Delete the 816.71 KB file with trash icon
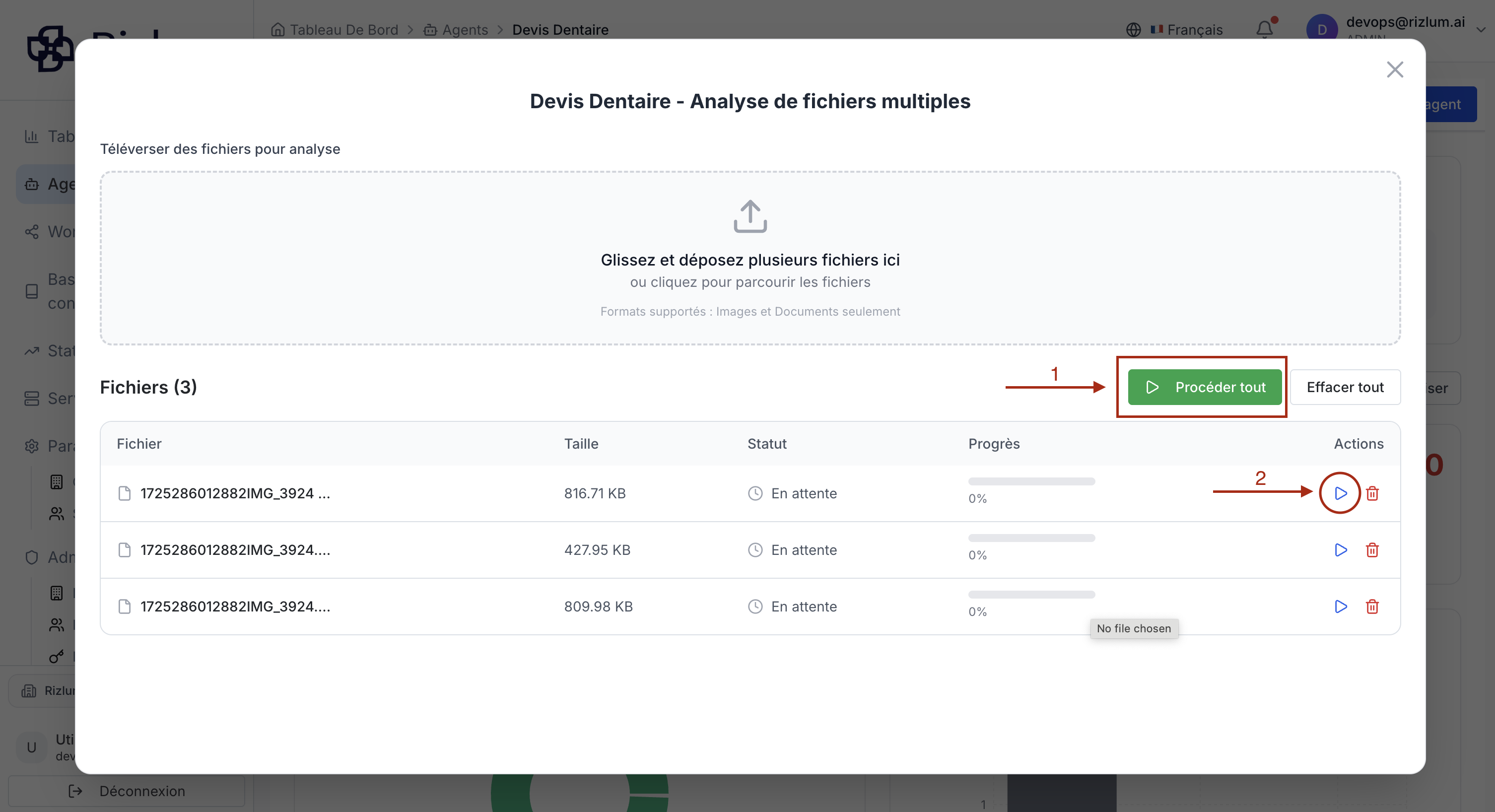Screen dimensions: 1495x812 pos(1372,493)
